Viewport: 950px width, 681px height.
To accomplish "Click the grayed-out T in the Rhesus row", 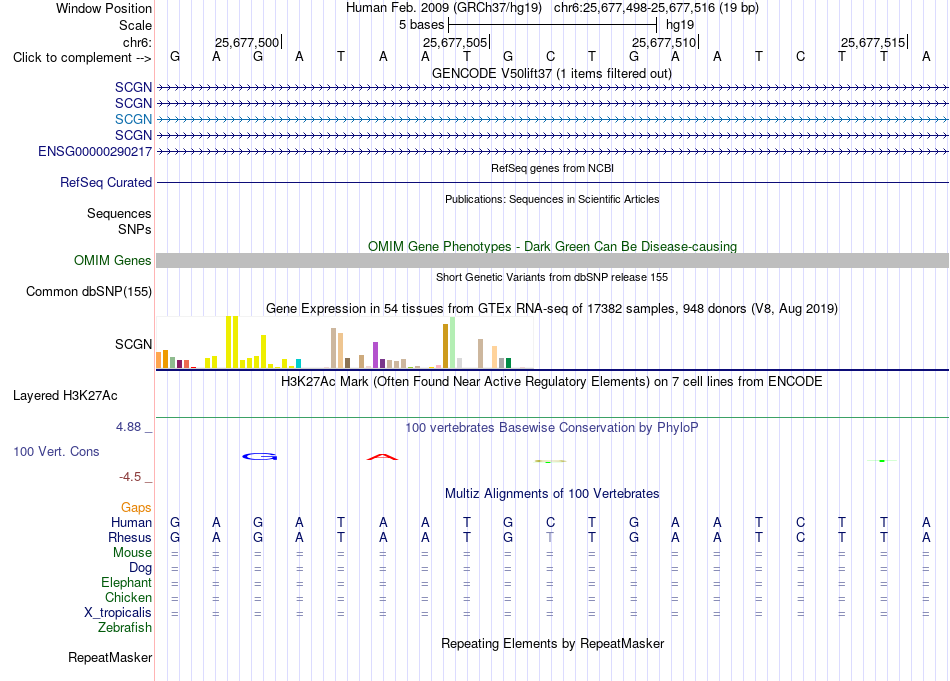I will [x=550, y=537].
